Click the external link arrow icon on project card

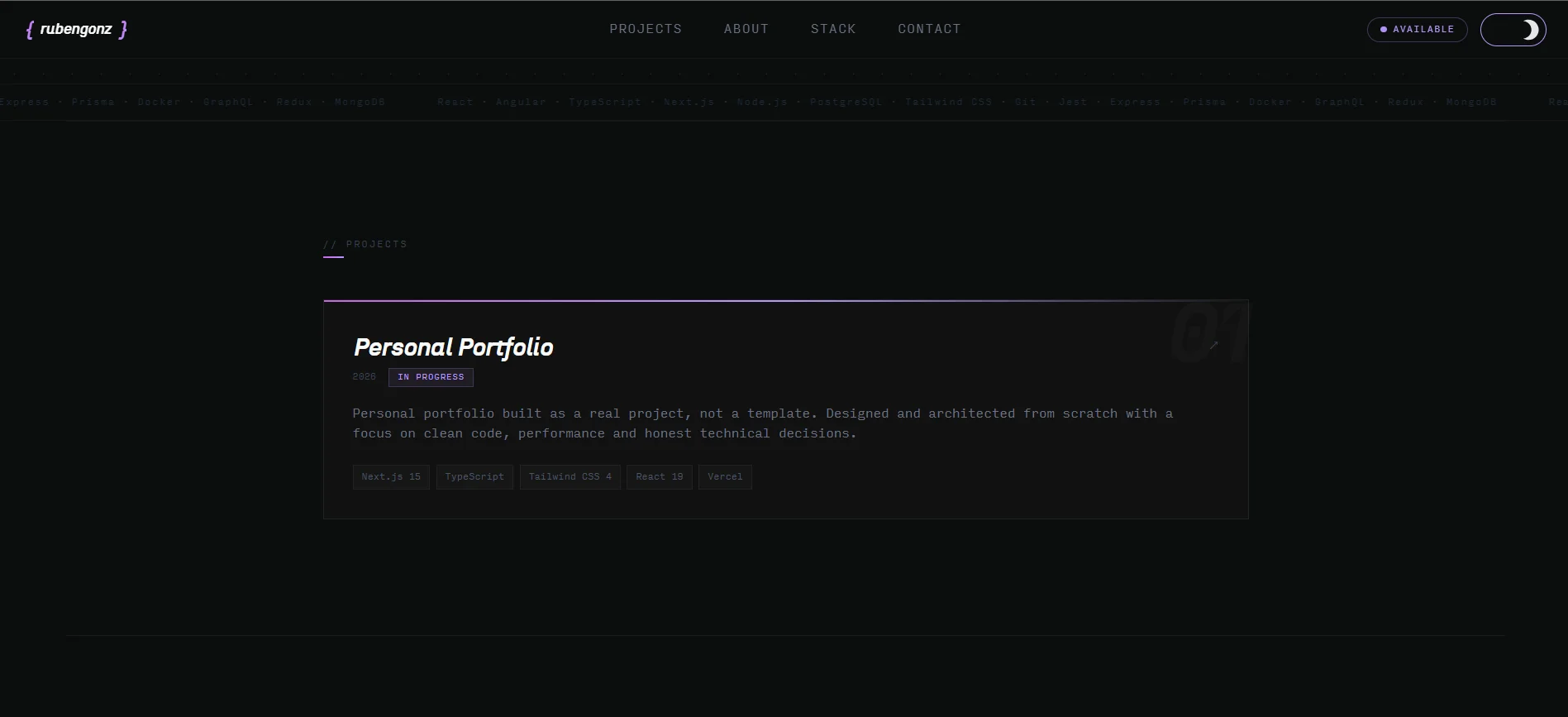[1213, 346]
